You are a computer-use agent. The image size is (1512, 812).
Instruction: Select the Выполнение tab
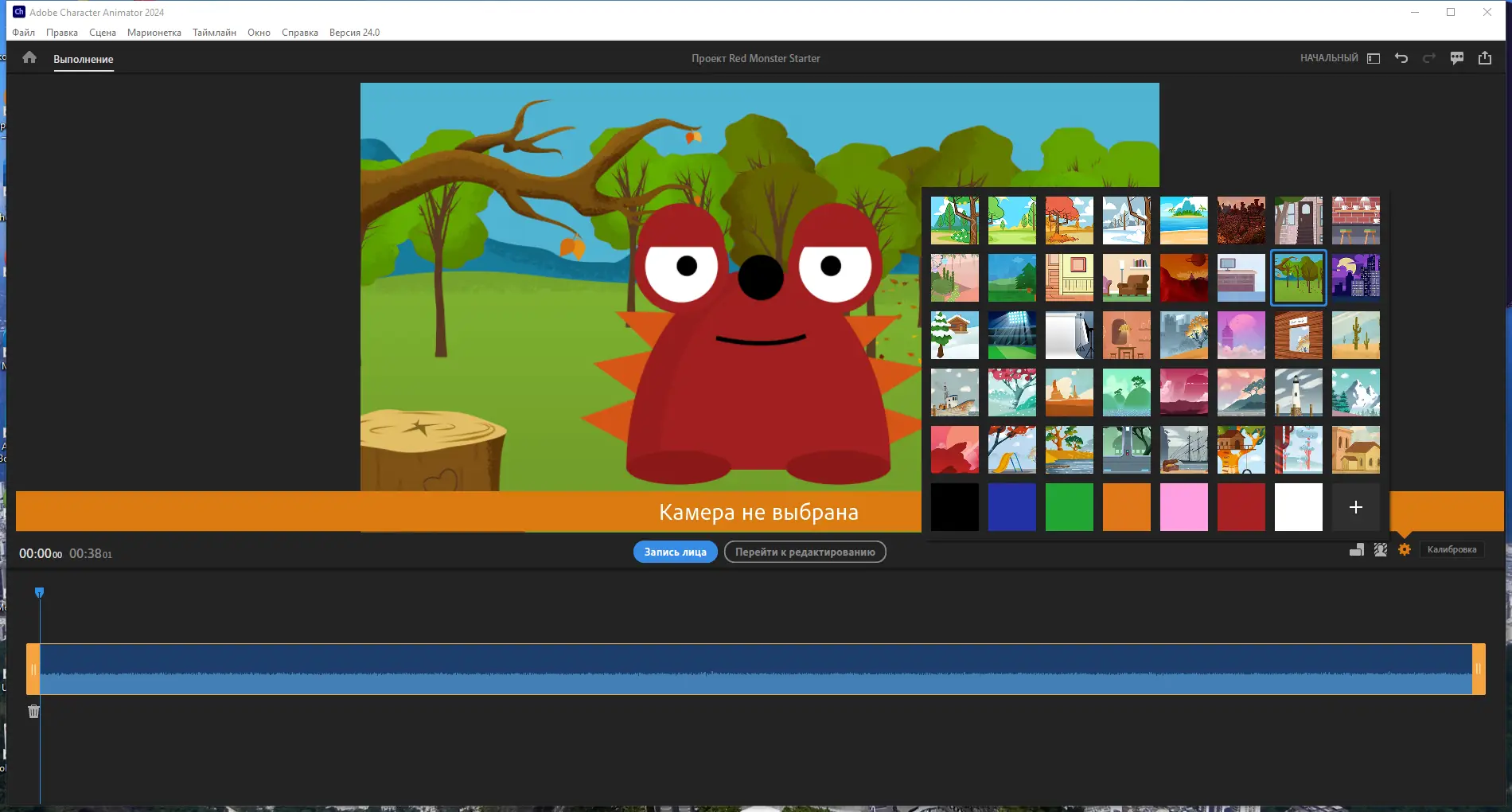[x=84, y=59]
